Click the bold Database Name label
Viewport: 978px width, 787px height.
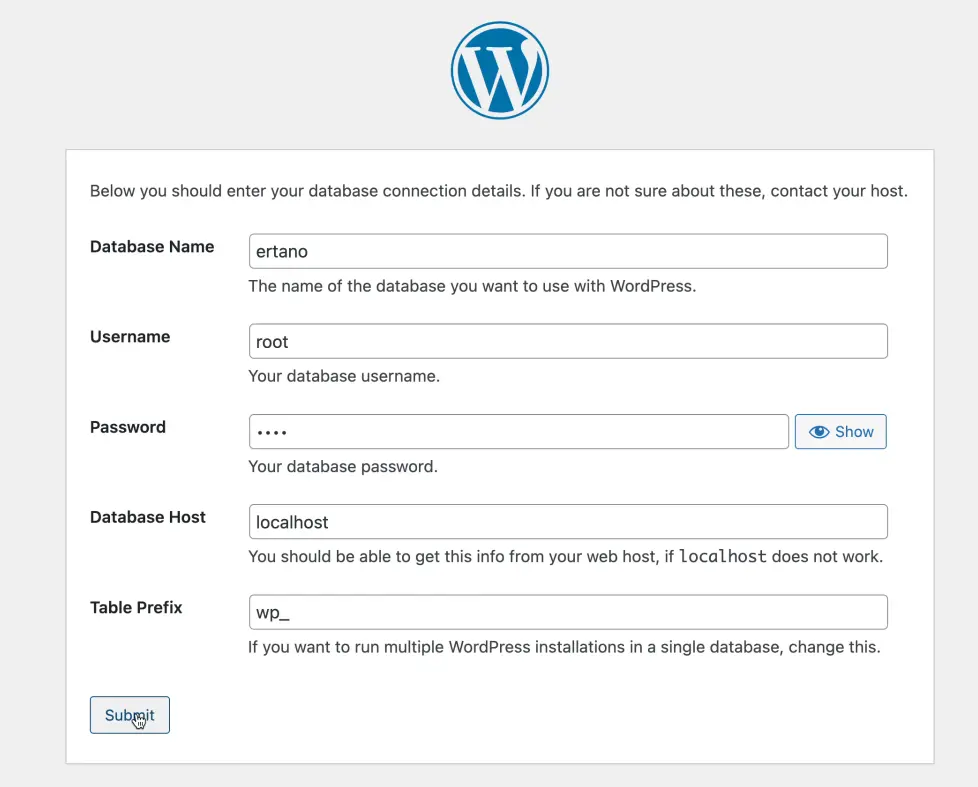(x=152, y=247)
